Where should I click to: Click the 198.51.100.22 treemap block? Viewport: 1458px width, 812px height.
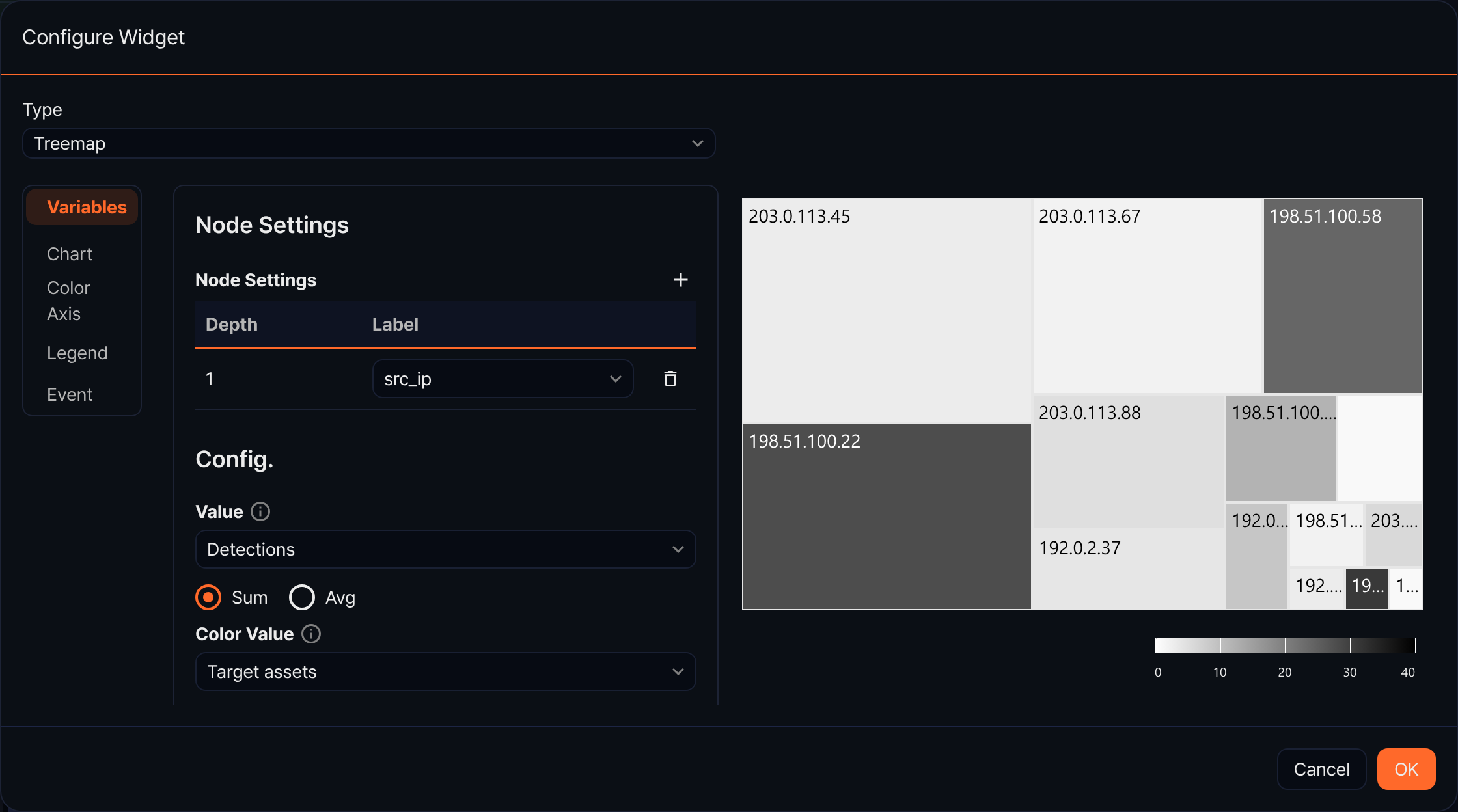point(887,517)
